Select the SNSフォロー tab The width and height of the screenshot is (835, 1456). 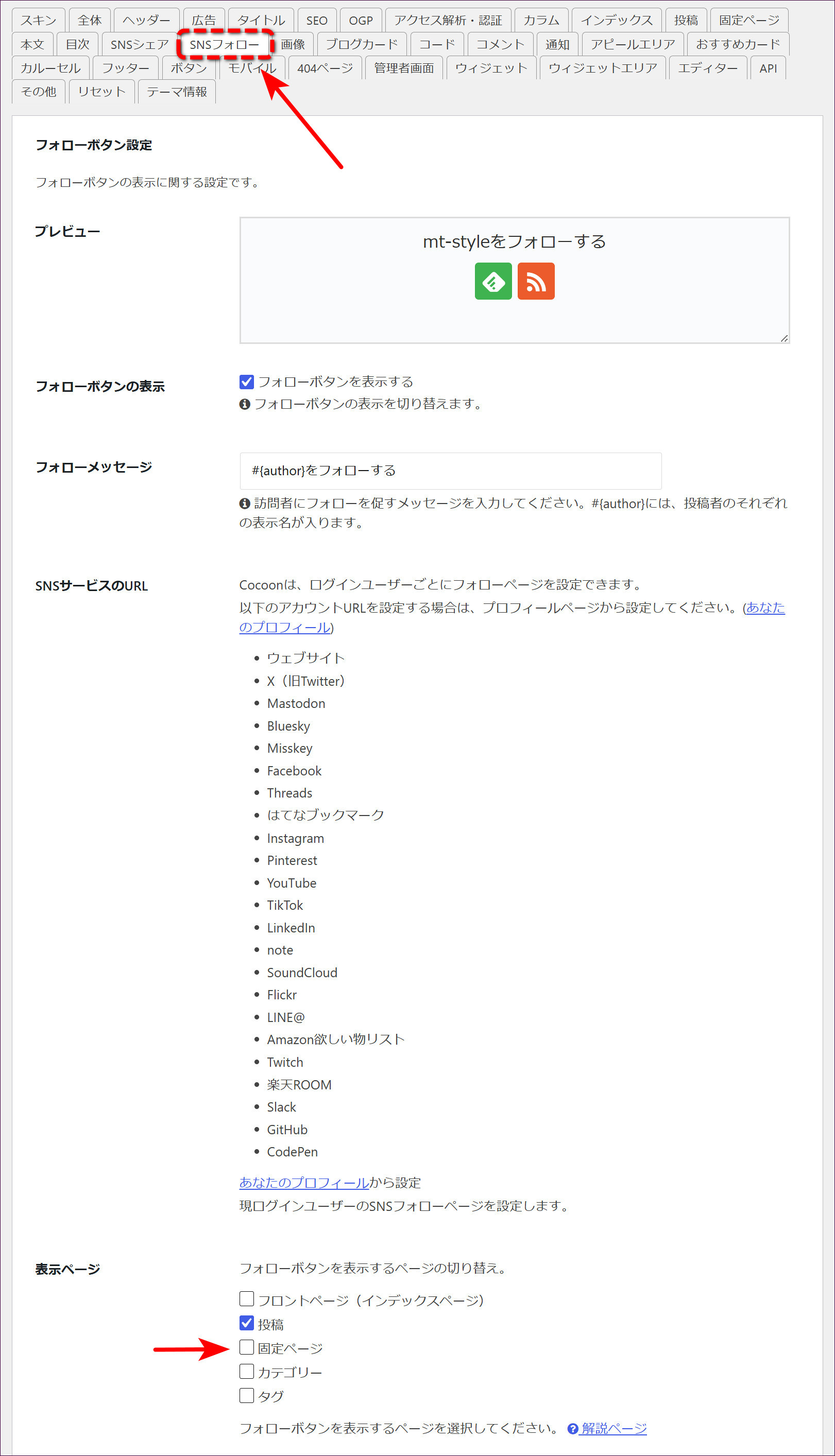pyautogui.click(x=224, y=44)
